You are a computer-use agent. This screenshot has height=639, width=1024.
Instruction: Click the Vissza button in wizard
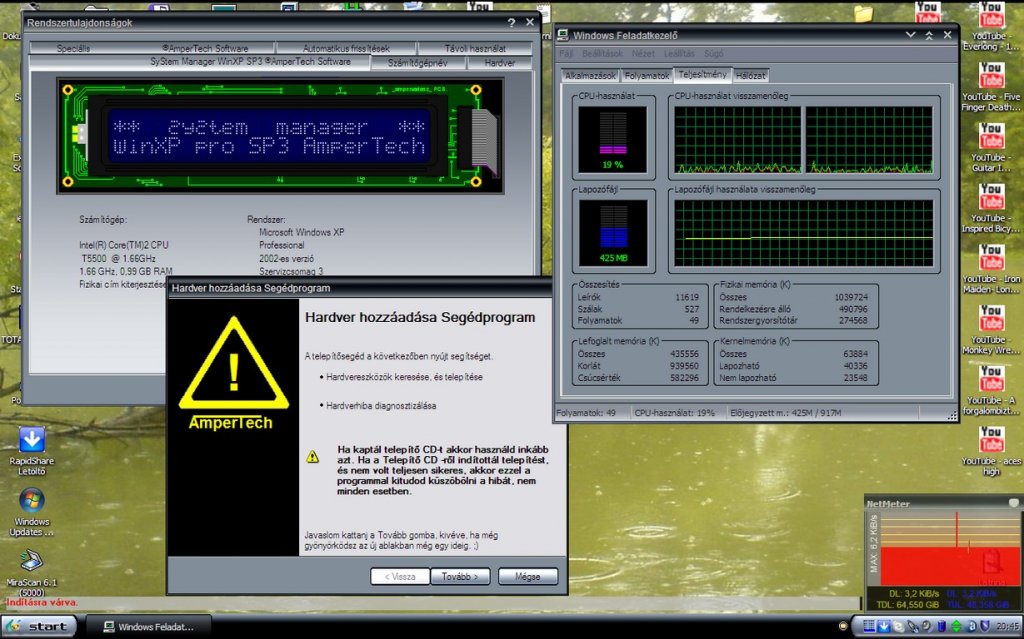click(400, 576)
